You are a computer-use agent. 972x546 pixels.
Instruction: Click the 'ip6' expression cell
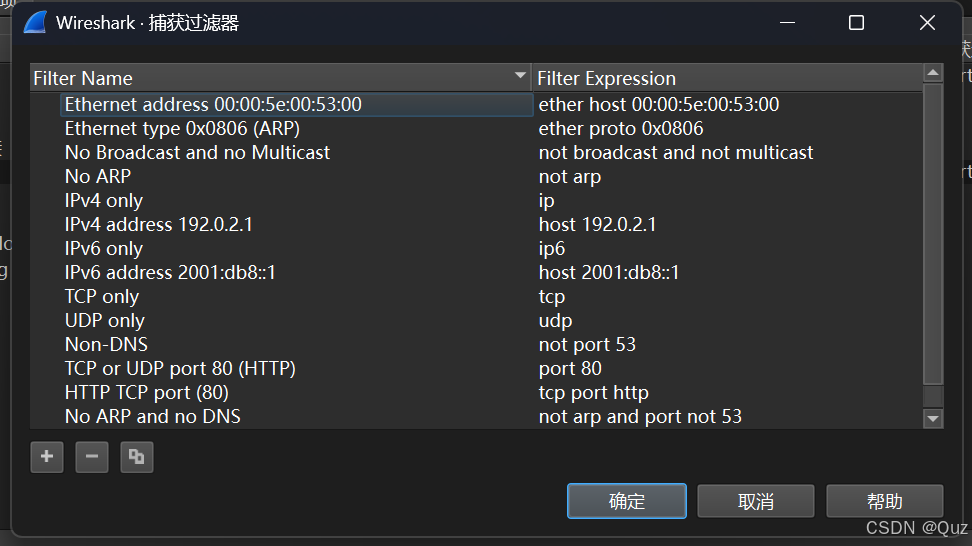552,249
